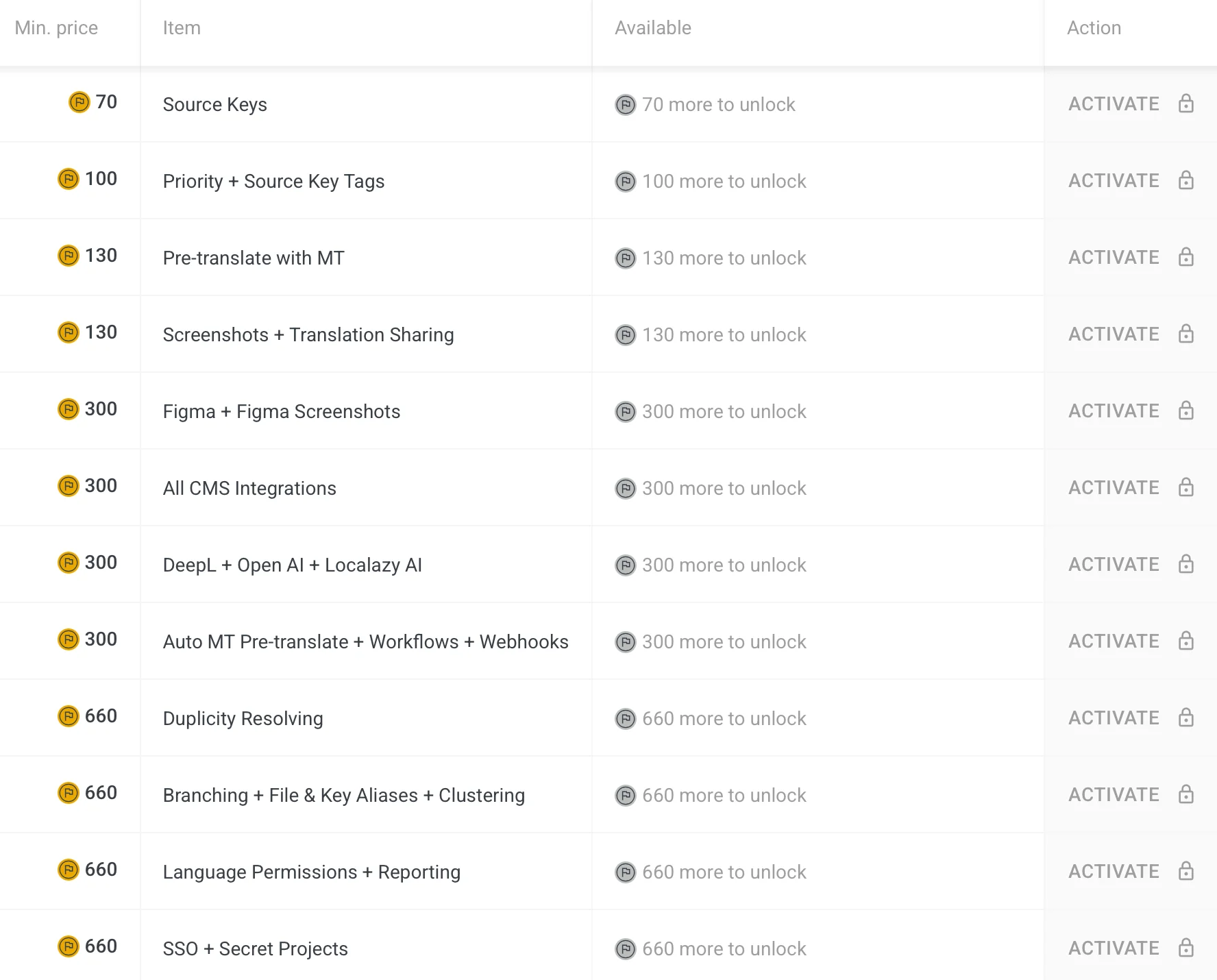Image resolution: width=1217 pixels, height=980 pixels.
Task: Activate DeepL + Open AI + Localazy AI
Action: coord(1114,565)
